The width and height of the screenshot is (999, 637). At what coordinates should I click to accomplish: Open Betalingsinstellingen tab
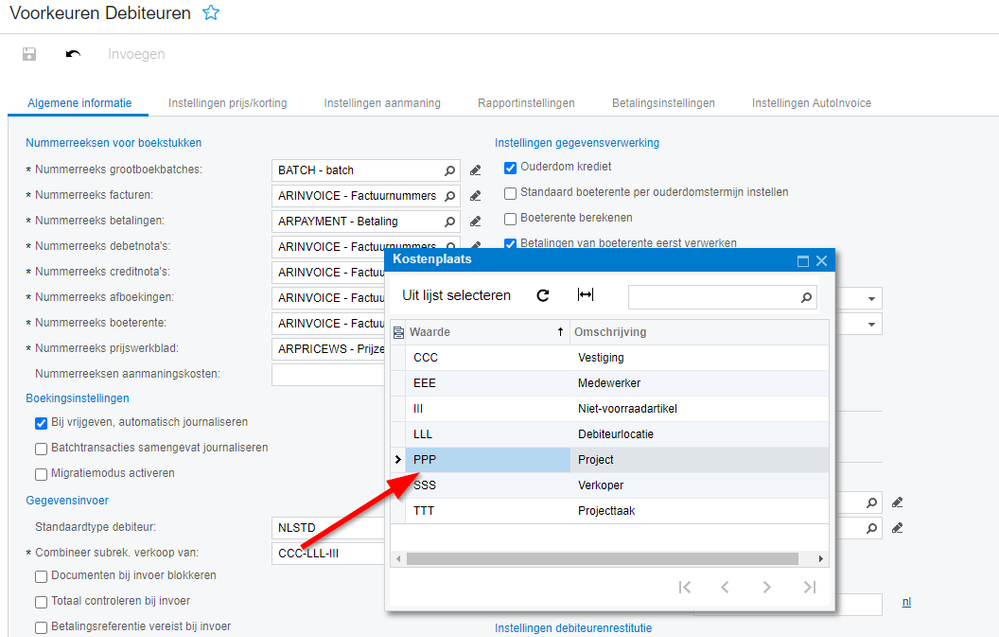click(663, 103)
